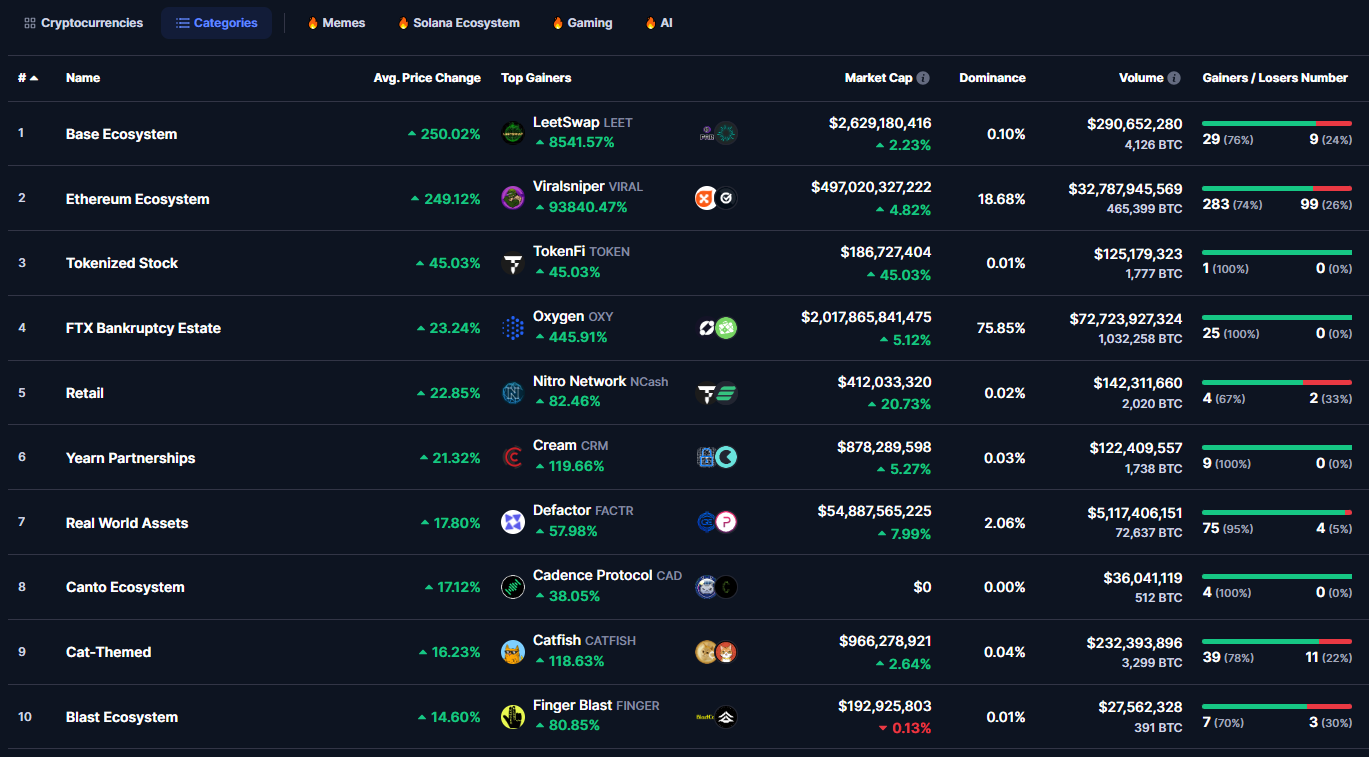Screen dimensions: 1369x757
Task: Sort by the Market Cap column header
Action: tap(878, 78)
